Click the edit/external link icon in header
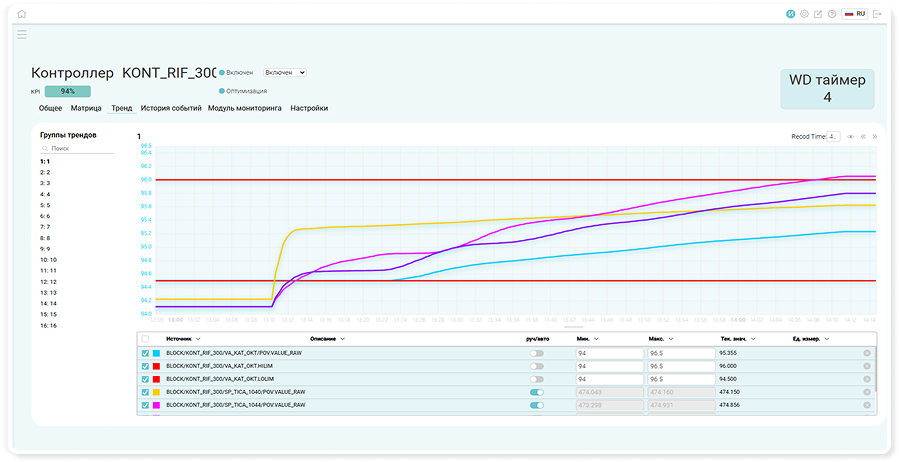This screenshot has height=462, width=899. (x=818, y=15)
